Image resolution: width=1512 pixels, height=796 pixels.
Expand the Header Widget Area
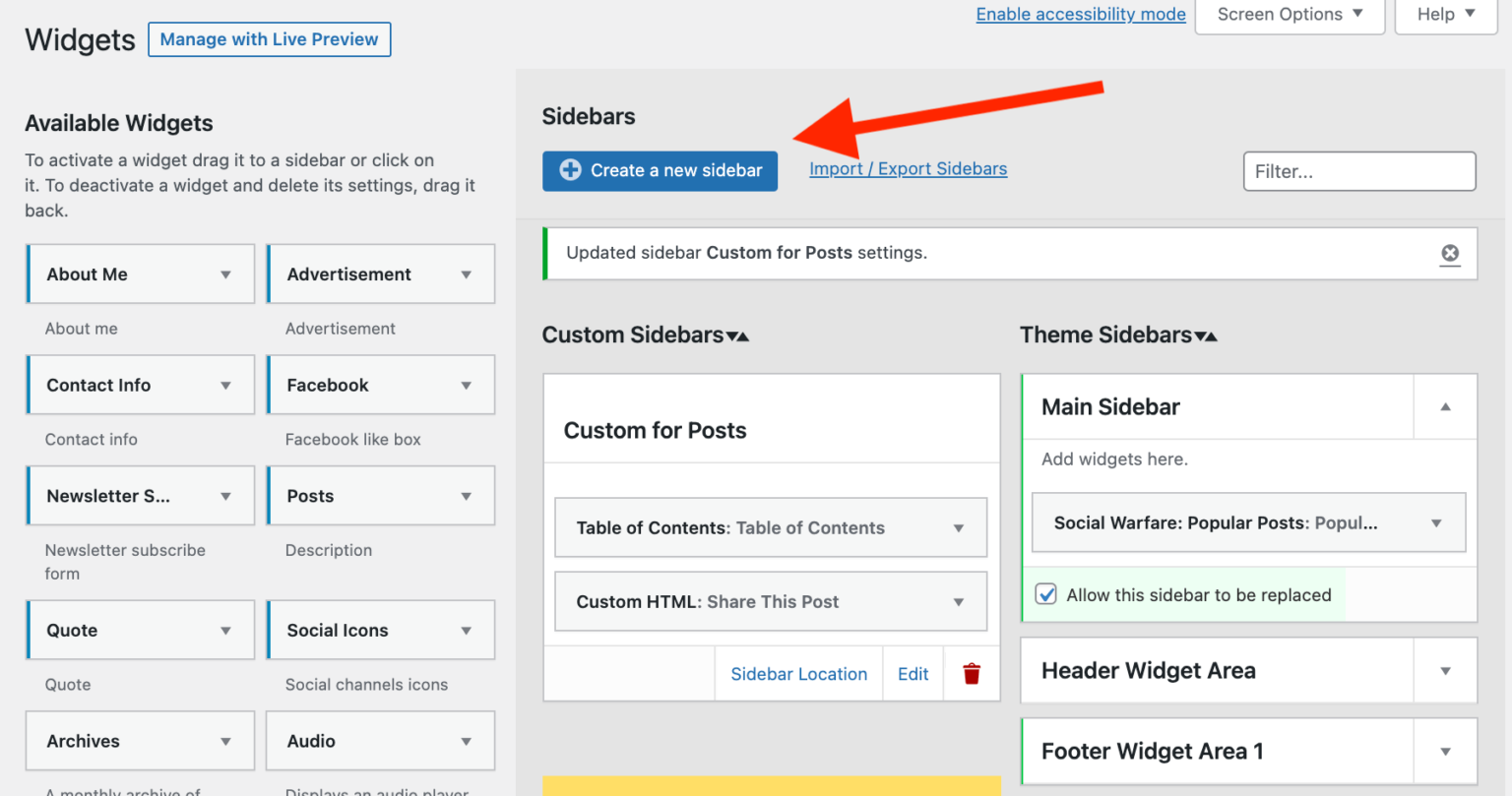(x=1443, y=670)
